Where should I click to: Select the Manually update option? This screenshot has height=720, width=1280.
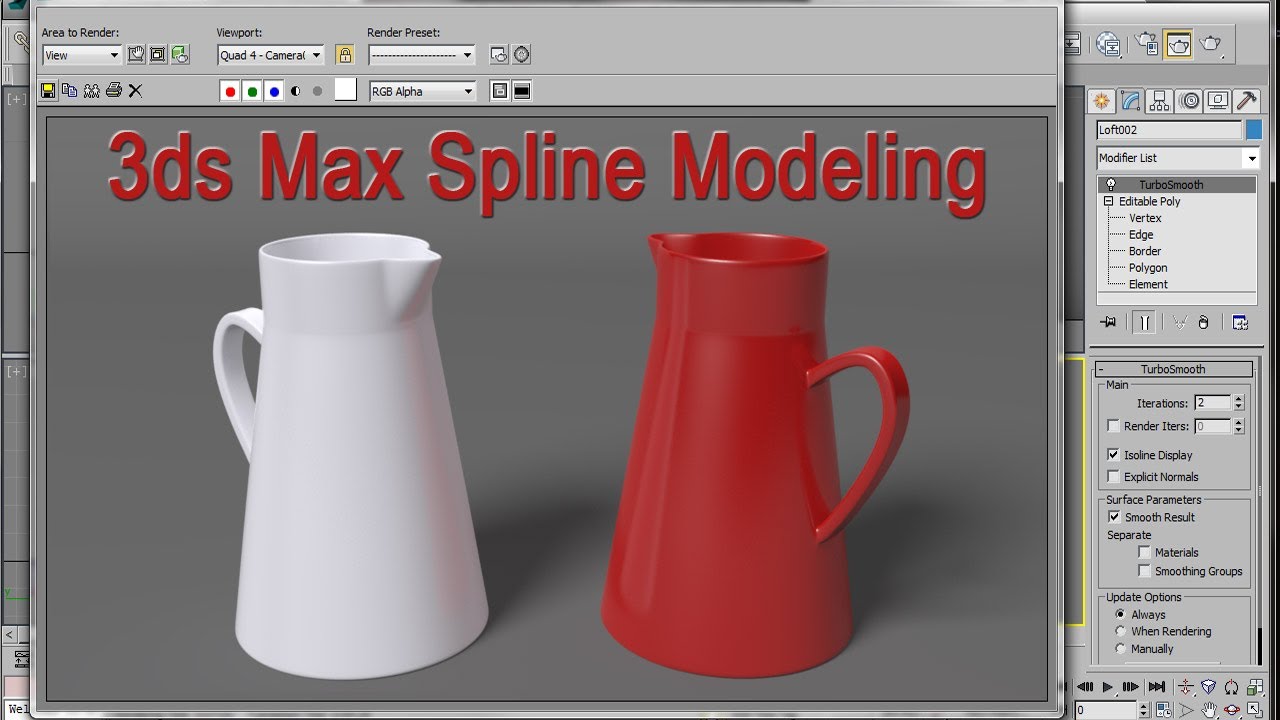coord(1120,648)
